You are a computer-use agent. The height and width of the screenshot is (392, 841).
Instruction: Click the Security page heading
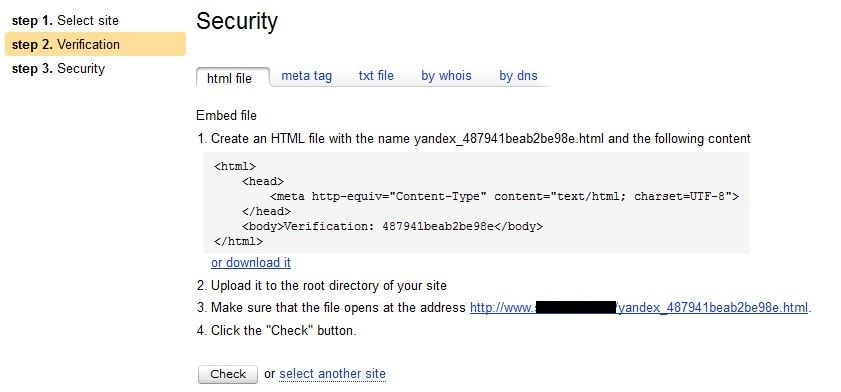[x=237, y=21]
